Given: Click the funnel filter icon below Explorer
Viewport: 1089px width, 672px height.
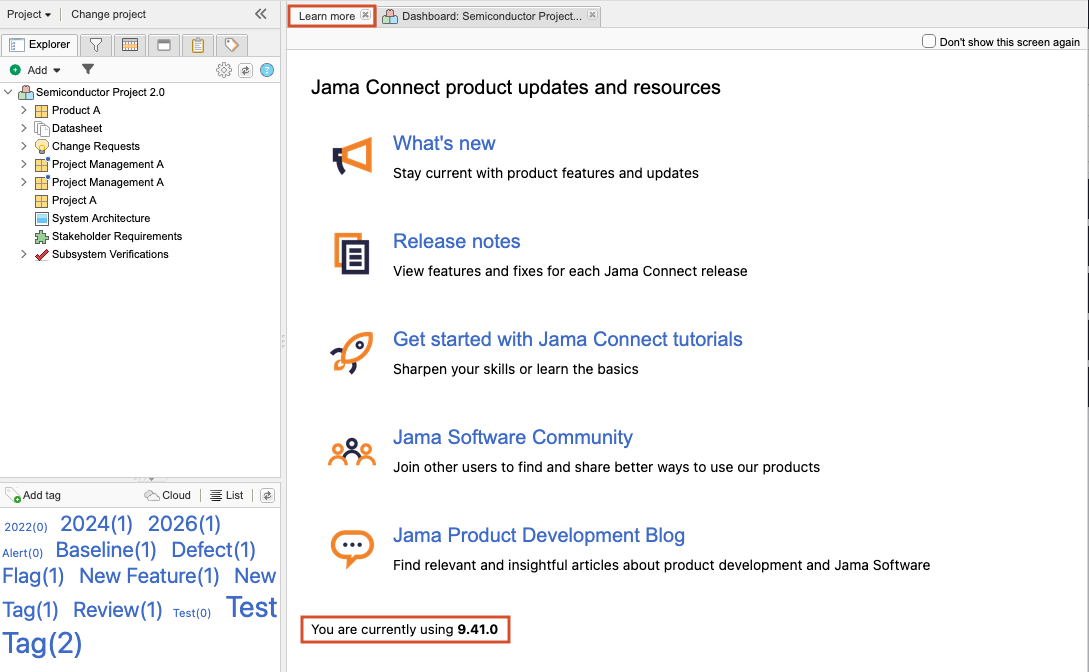Looking at the screenshot, I should coord(88,69).
